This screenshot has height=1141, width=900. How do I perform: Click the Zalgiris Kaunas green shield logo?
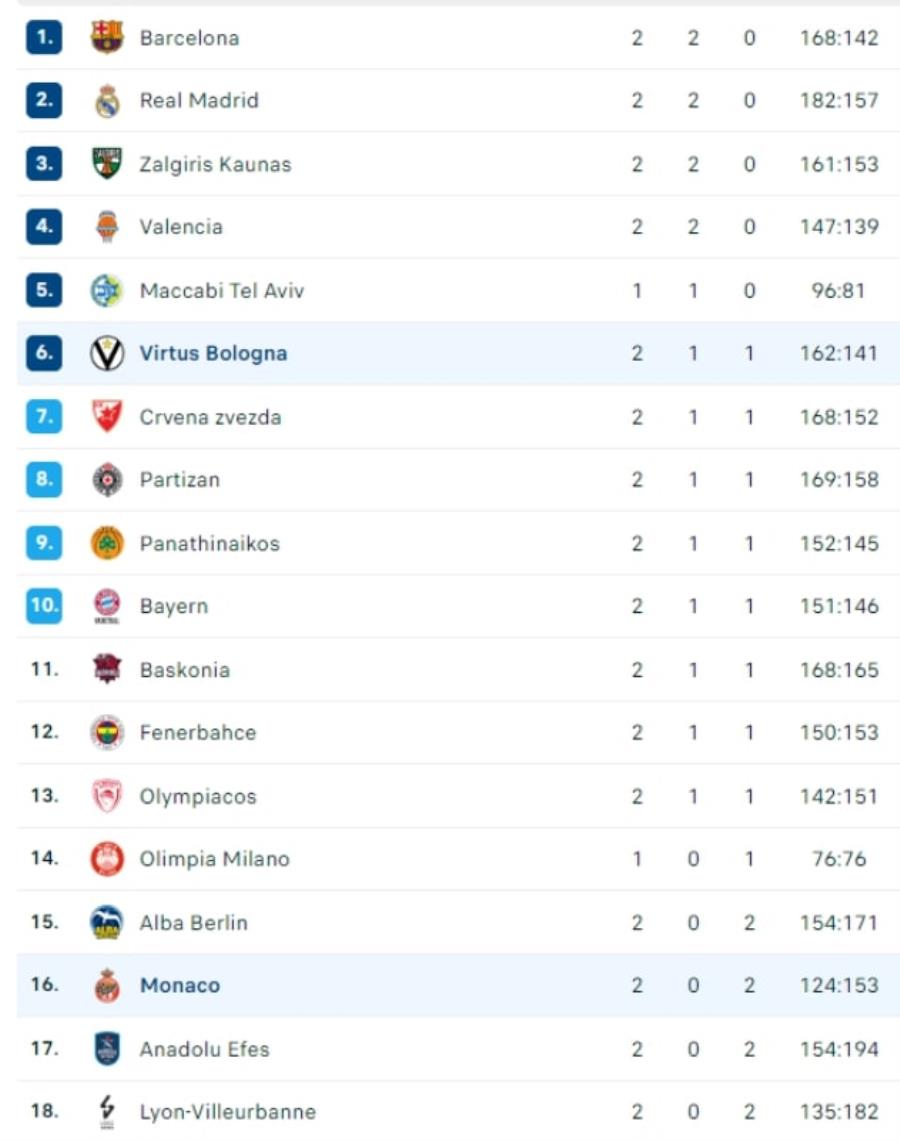tap(107, 164)
